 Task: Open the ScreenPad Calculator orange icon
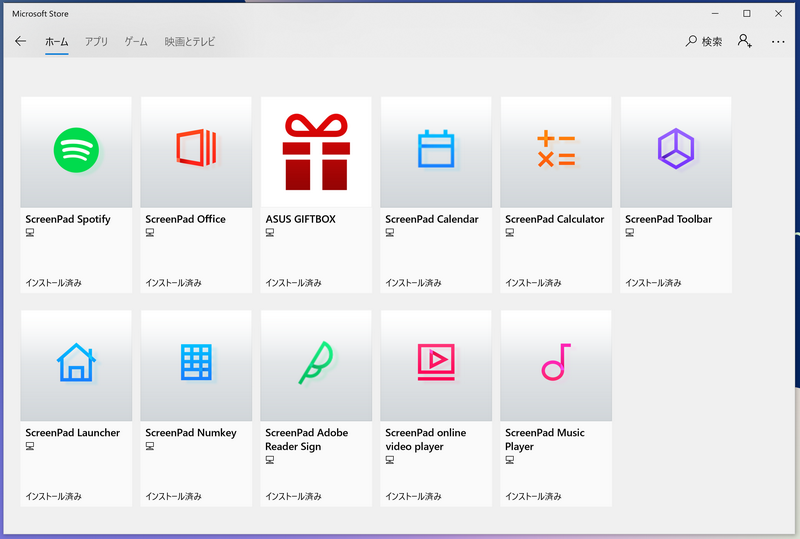click(x=556, y=149)
